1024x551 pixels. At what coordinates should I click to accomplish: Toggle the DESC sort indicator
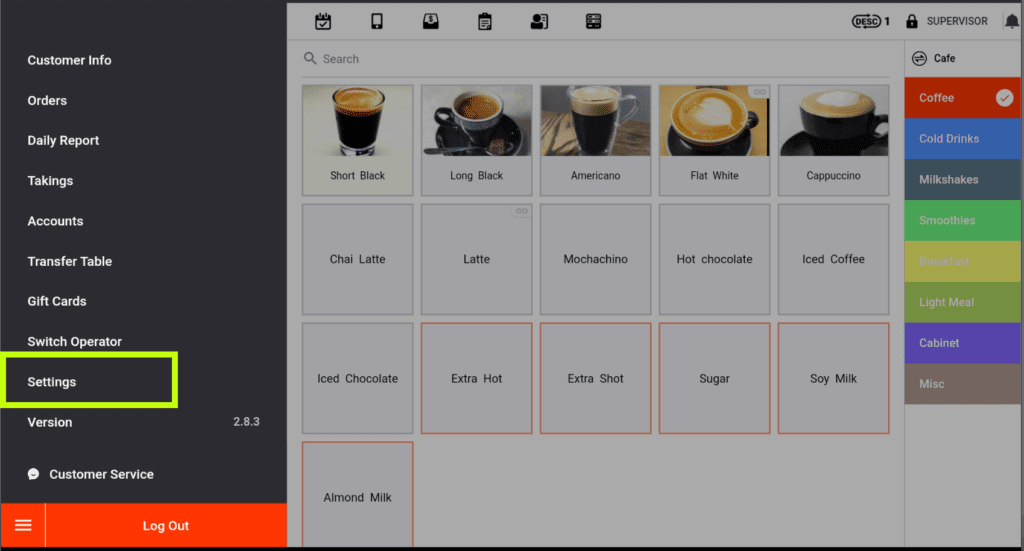(x=869, y=21)
